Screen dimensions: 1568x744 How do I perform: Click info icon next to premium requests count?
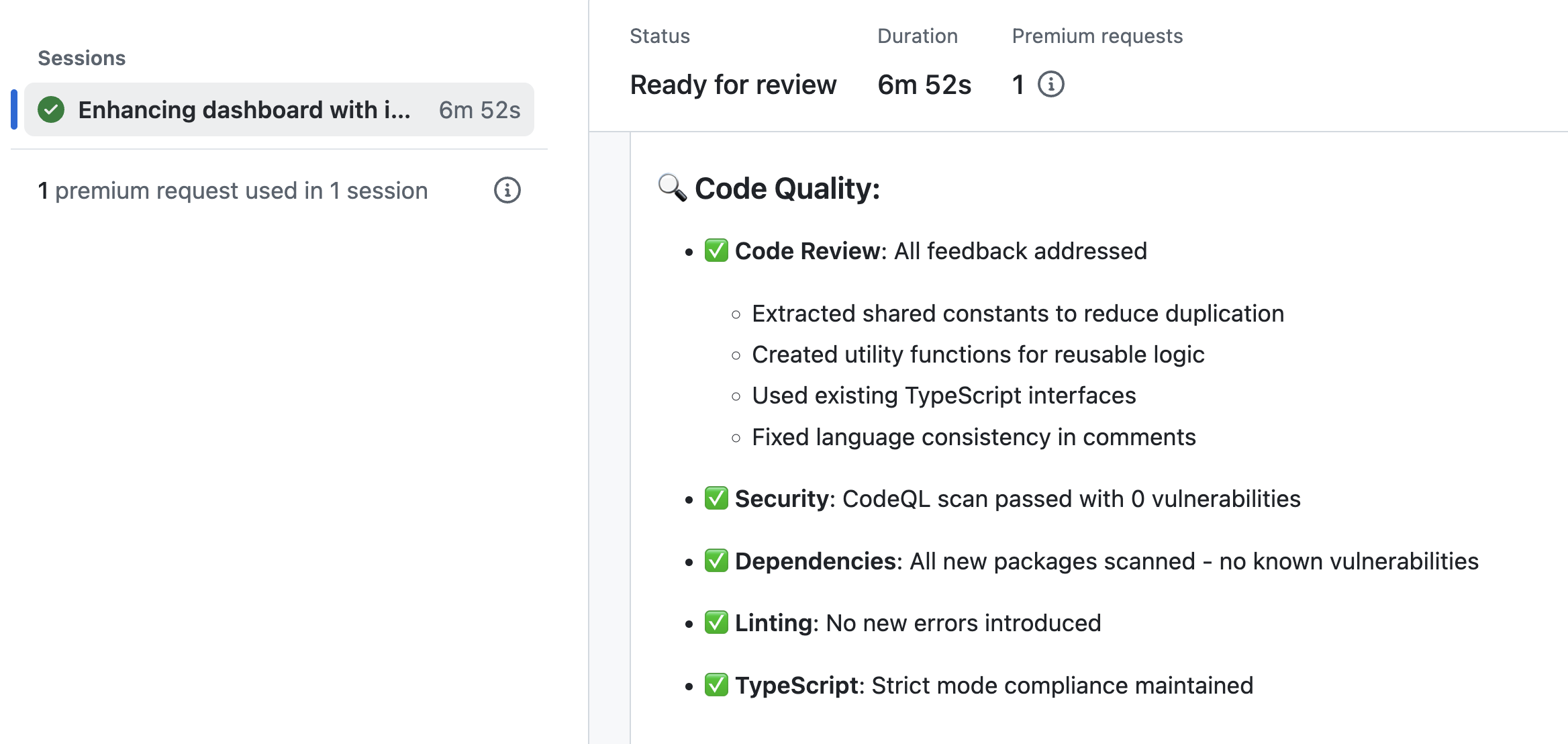coord(1050,85)
